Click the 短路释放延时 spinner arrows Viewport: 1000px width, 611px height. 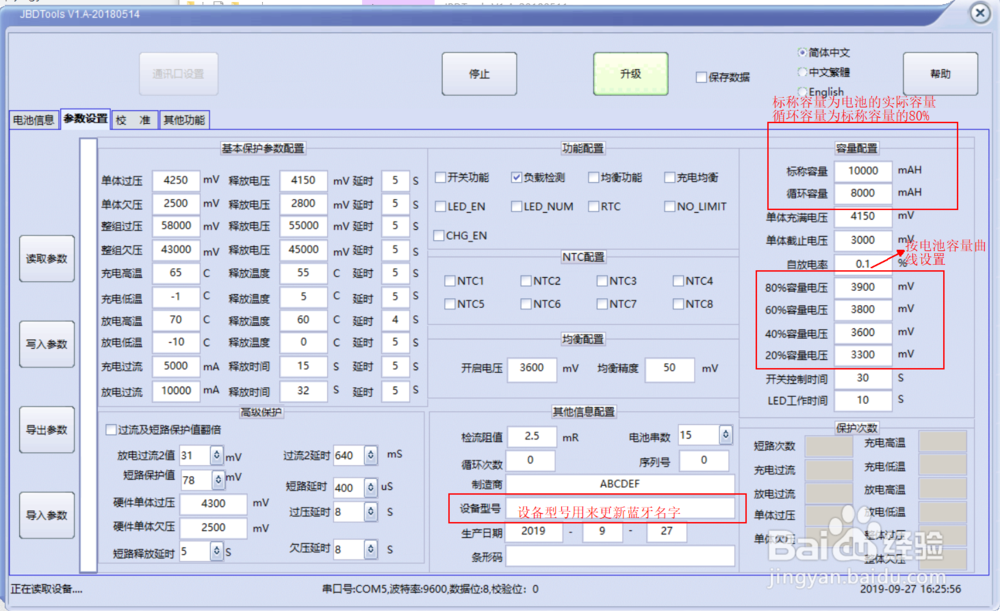(217, 551)
